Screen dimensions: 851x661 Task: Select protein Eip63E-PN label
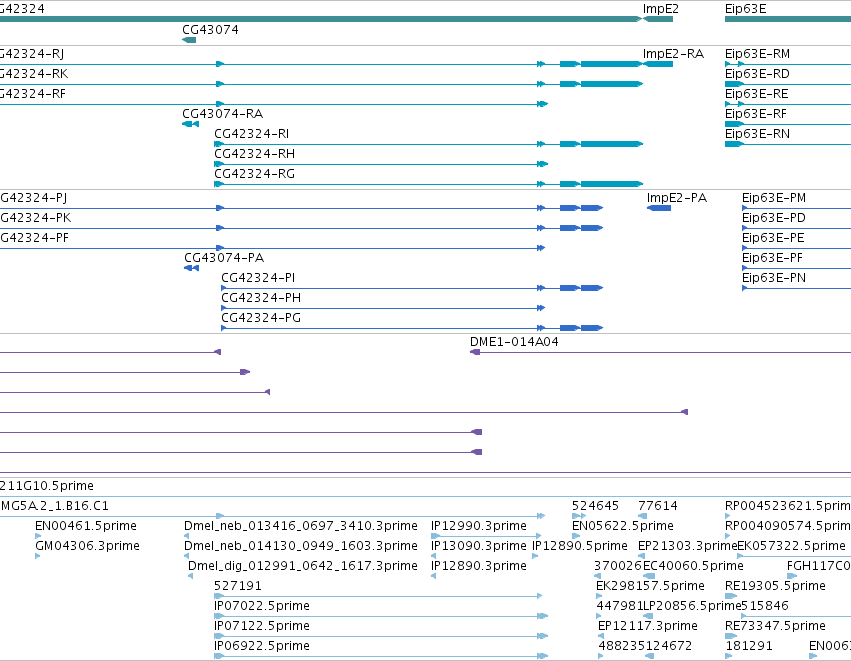[773, 278]
